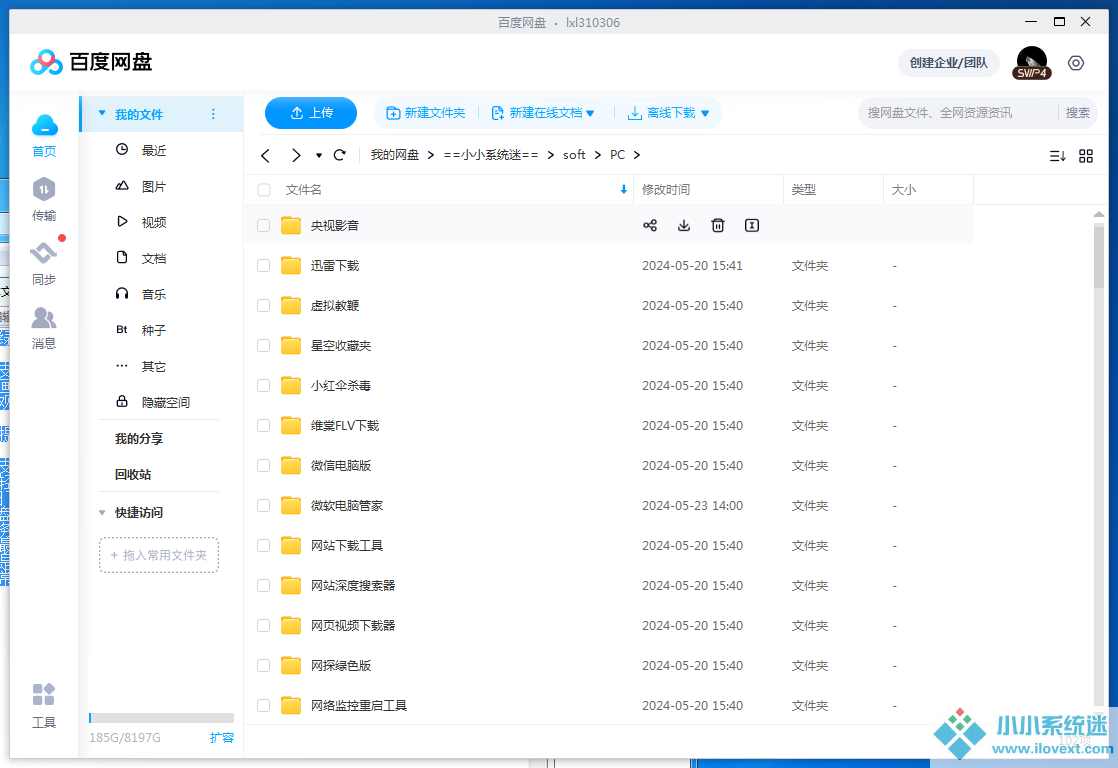Go back with the left arrow

(x=266, y=155)
